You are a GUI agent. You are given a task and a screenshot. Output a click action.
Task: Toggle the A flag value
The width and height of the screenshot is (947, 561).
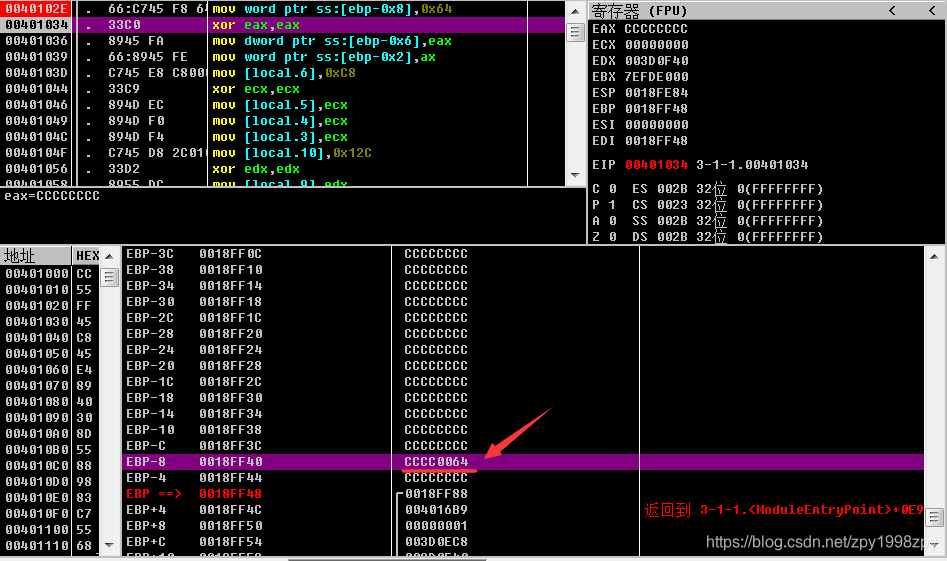click(x=612, y=220)
